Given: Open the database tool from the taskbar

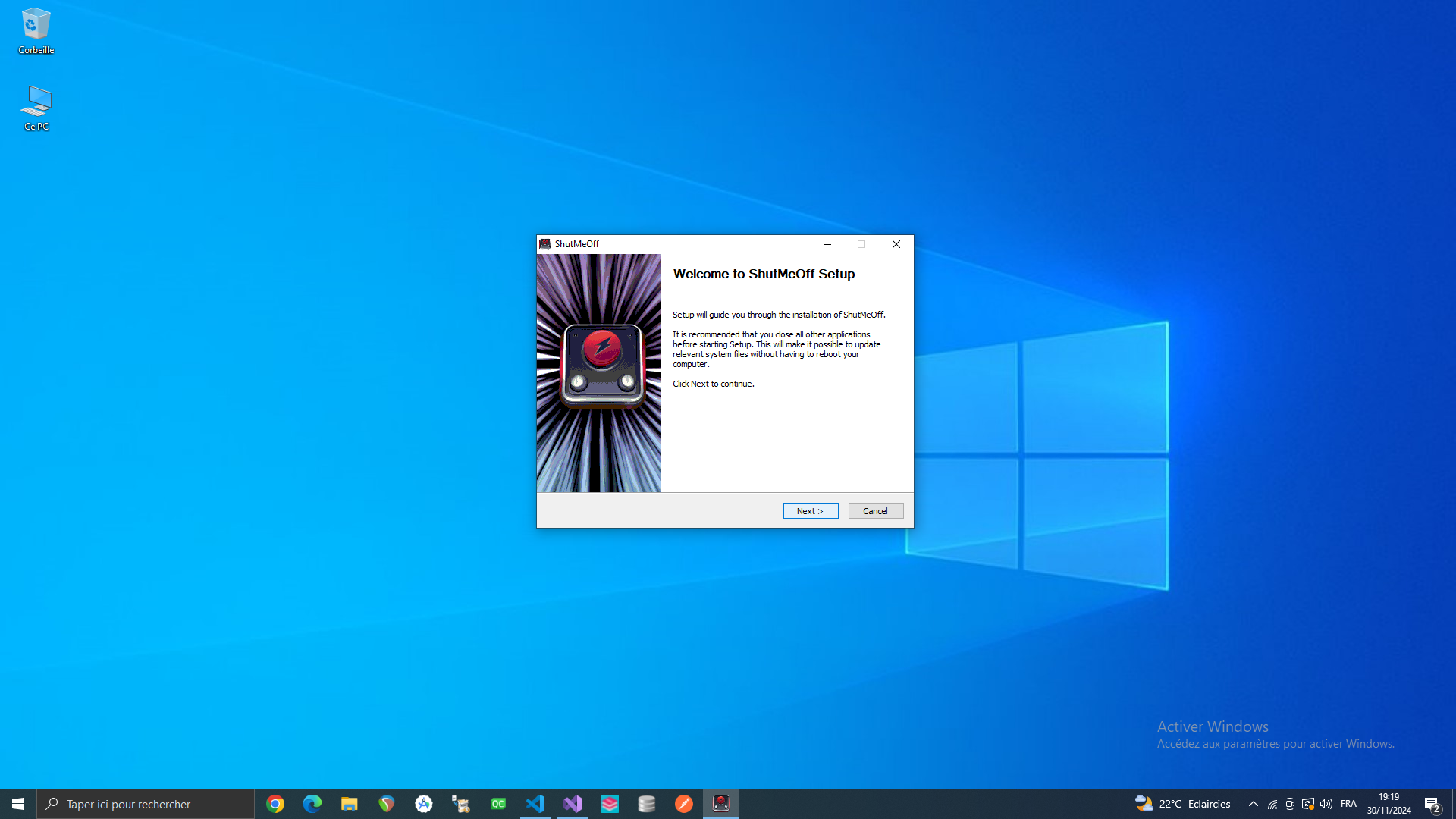Looking at the screenshot, I should (x=647, y=803).
